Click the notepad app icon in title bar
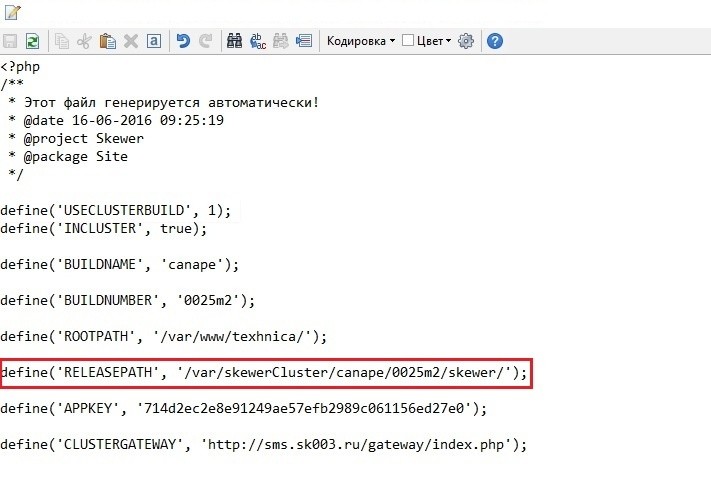Viewport: 711px width, 498px height. coord(12,13)
